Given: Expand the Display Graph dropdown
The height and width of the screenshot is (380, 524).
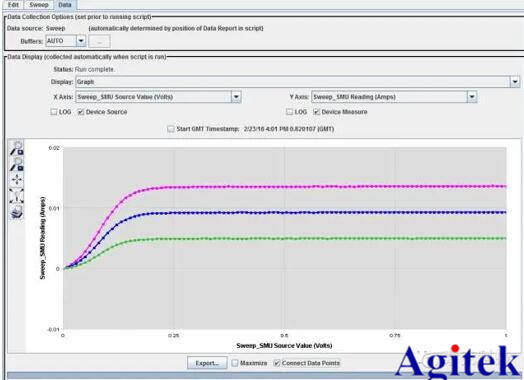Looking at the screenshot, I should [x=515, y=82].
